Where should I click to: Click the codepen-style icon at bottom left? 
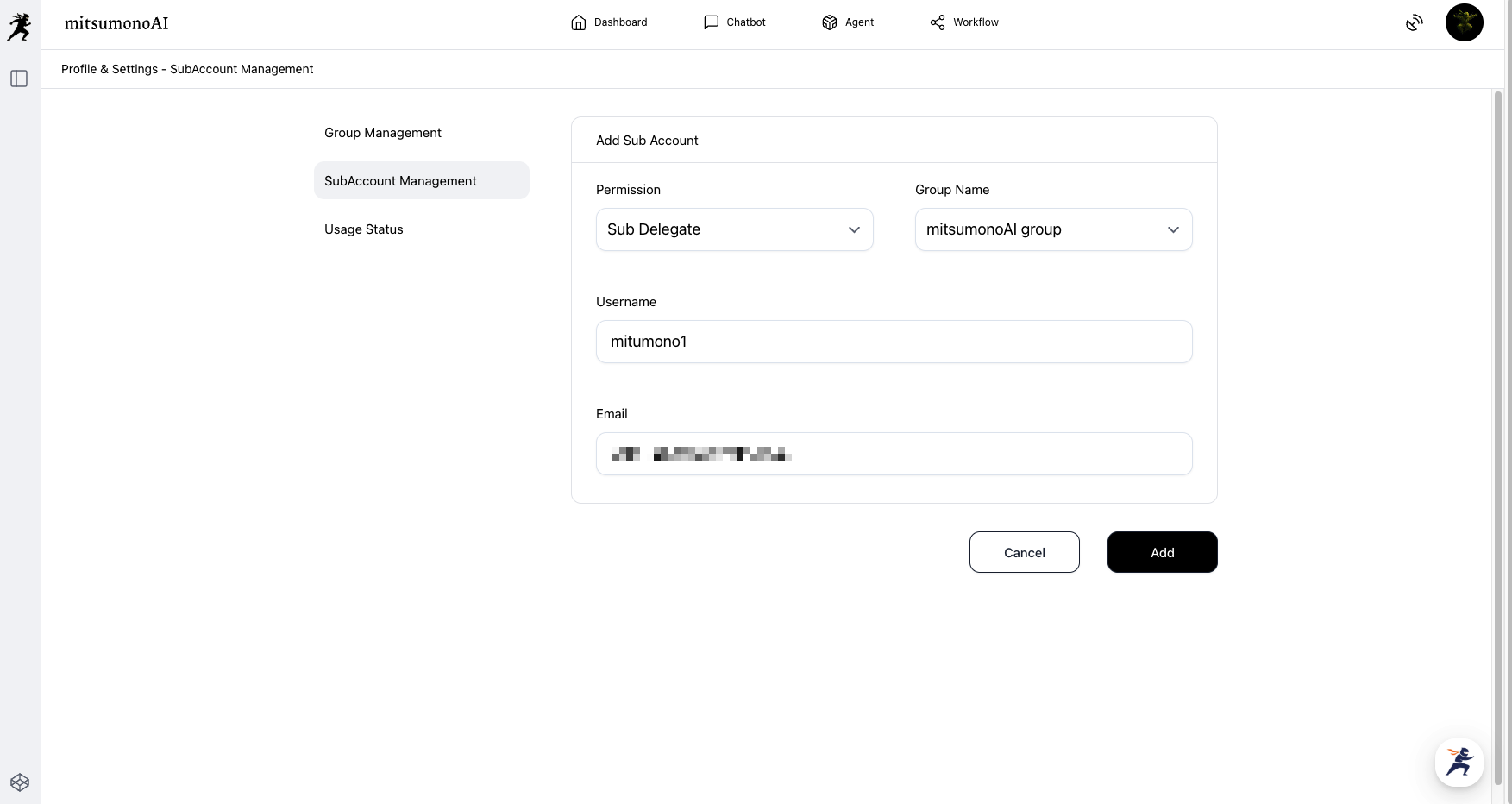pos(20,782)
